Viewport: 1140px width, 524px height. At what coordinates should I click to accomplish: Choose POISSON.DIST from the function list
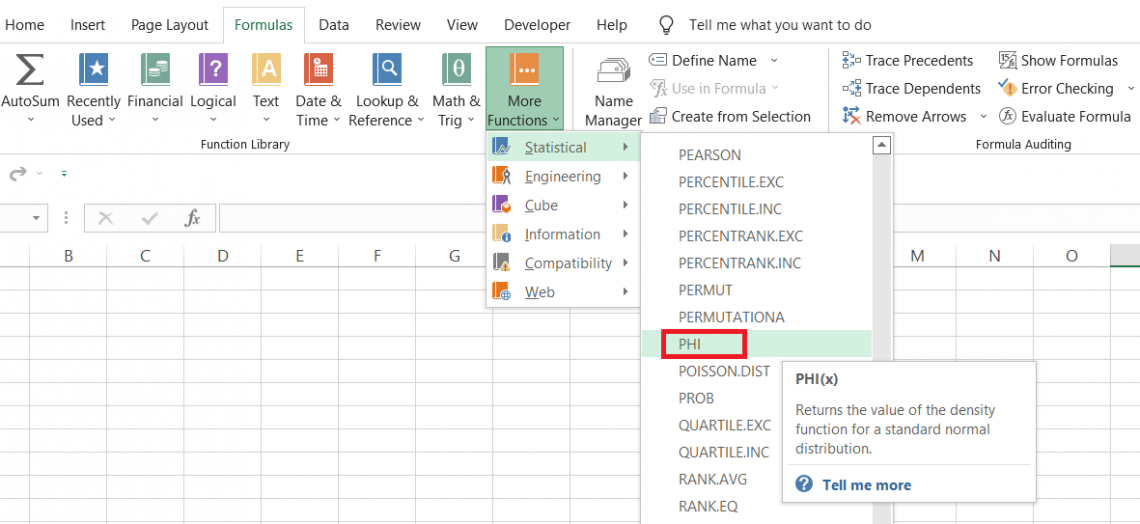pyautogui.click(x=724, y=371)
